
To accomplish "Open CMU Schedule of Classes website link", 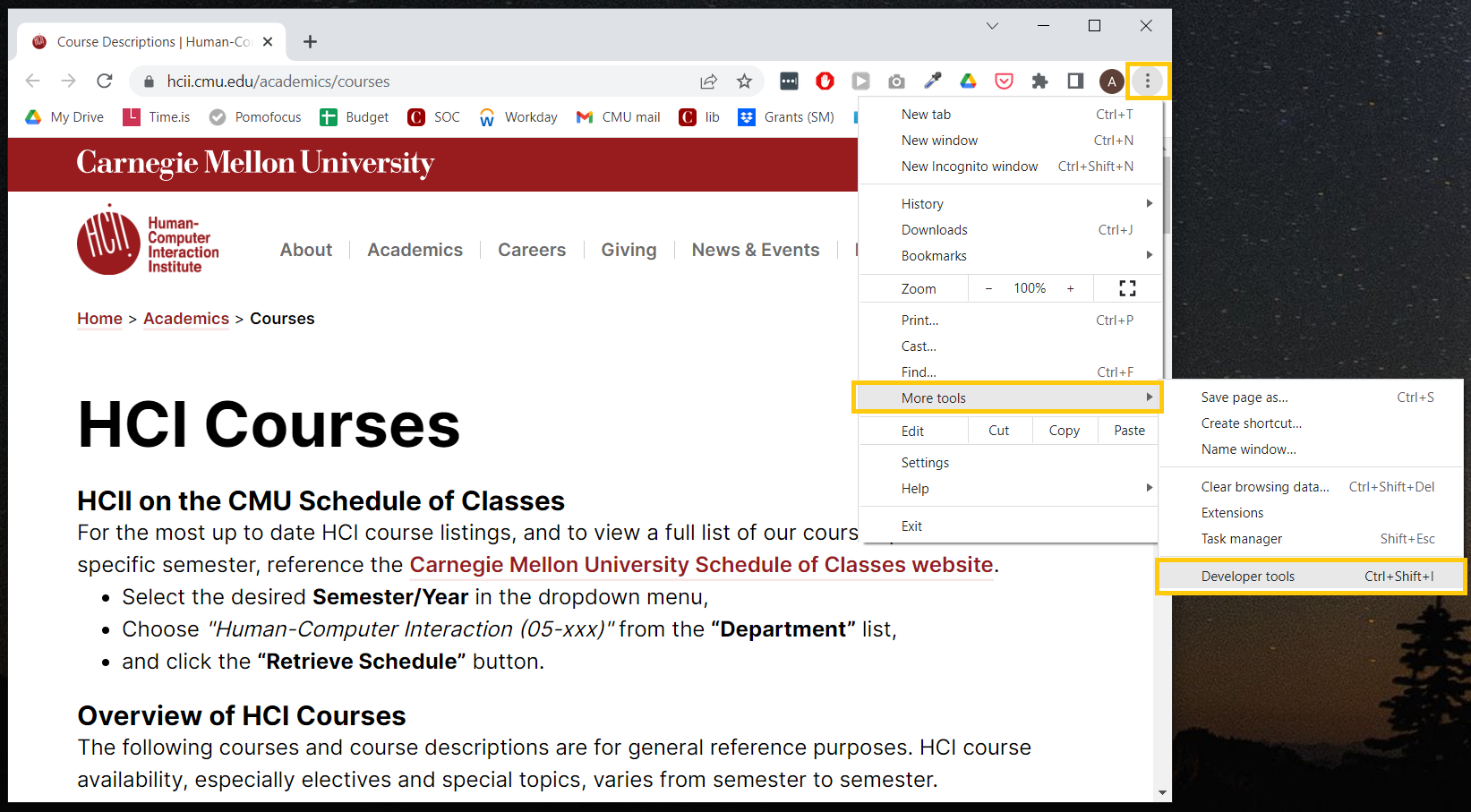I will click(x=701, y=565).
